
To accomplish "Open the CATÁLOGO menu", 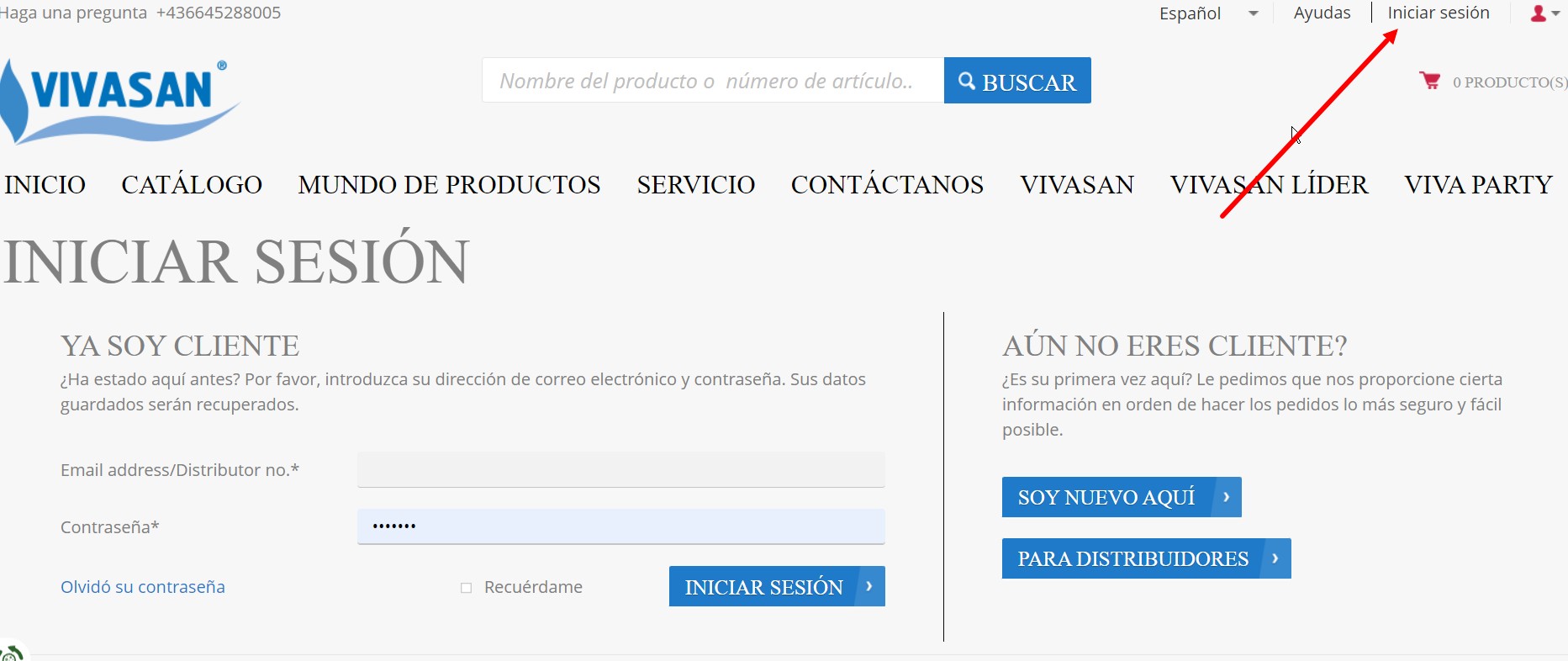I will click(192, 185).
